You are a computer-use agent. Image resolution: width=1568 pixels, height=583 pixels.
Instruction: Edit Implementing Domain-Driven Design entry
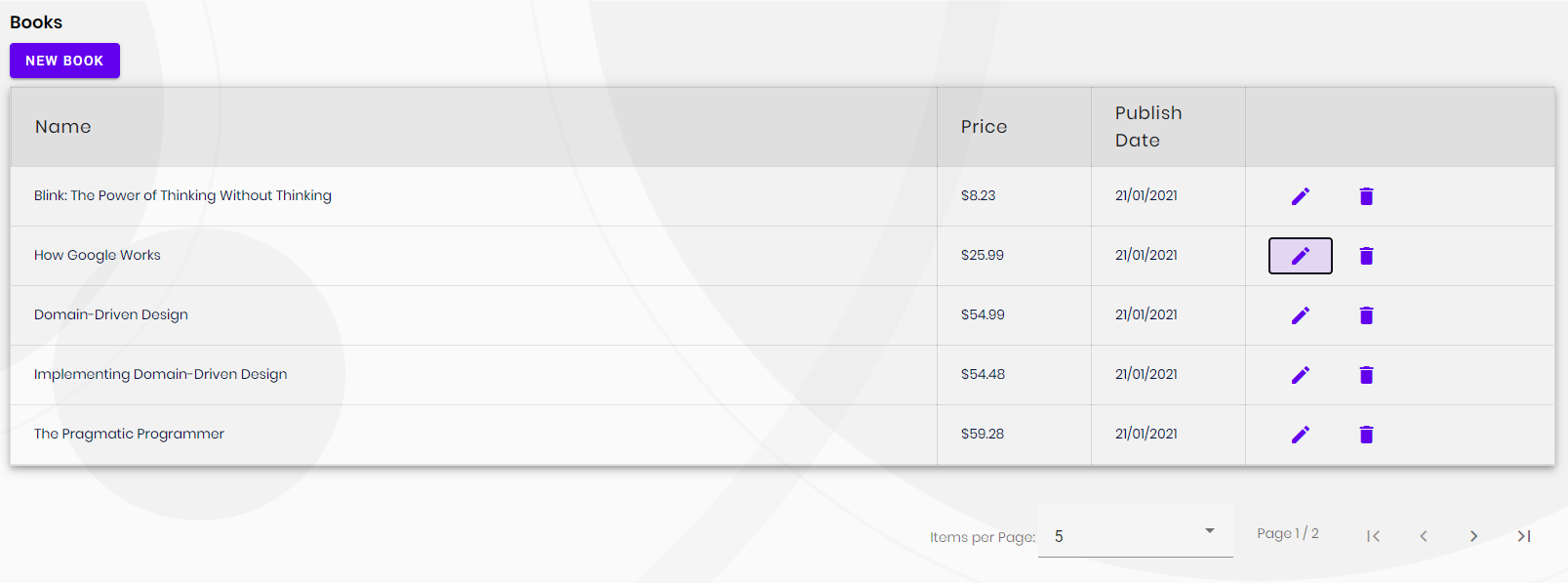(1300, 375)
